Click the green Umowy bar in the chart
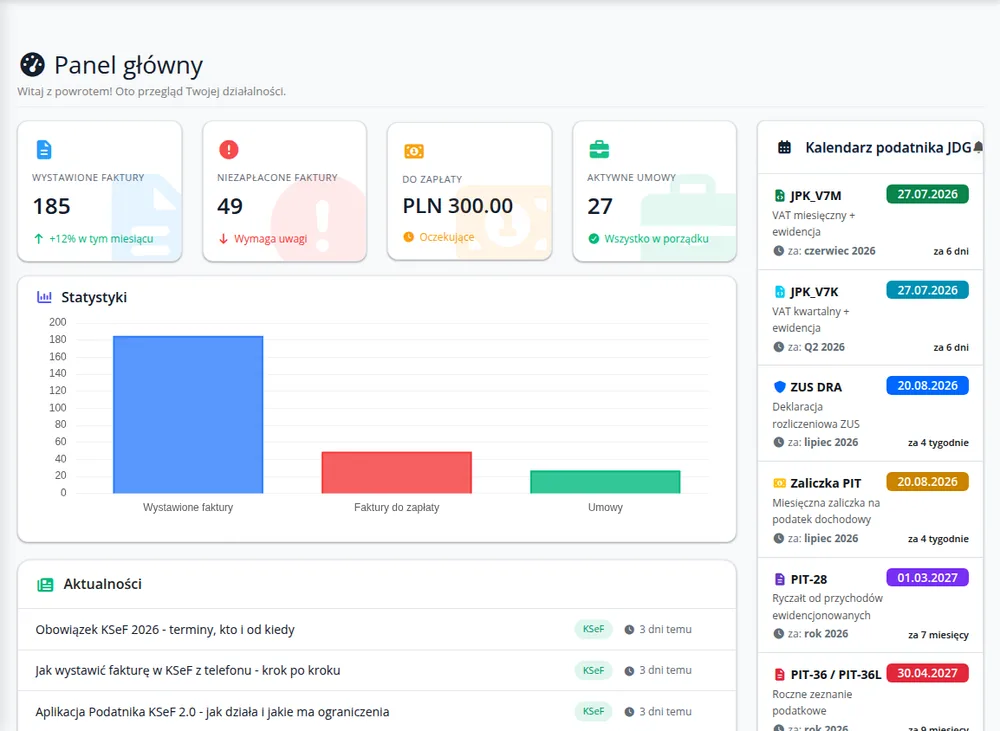The height and width of the screenshot is (731, 1000). coord(605,482)
